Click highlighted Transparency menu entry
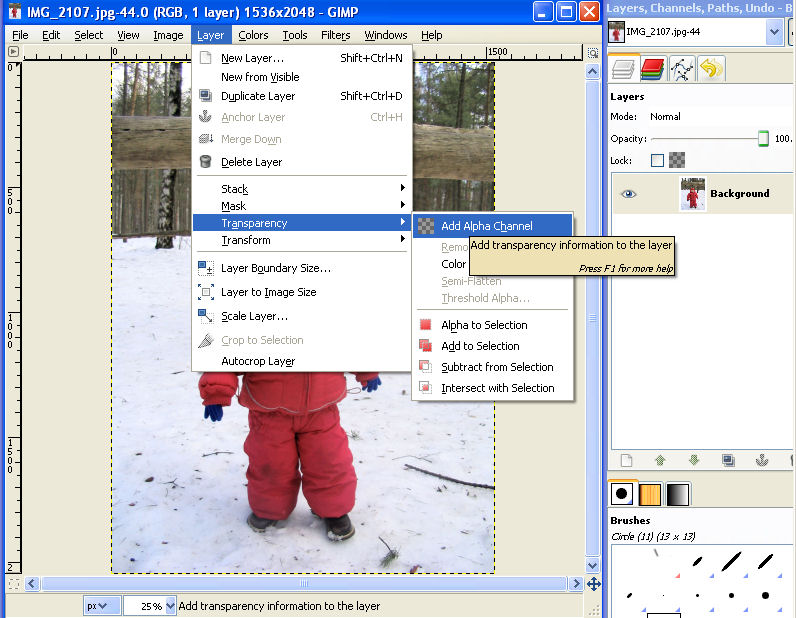This screenshot has height=618, width=796. click(x=302, y=223)
